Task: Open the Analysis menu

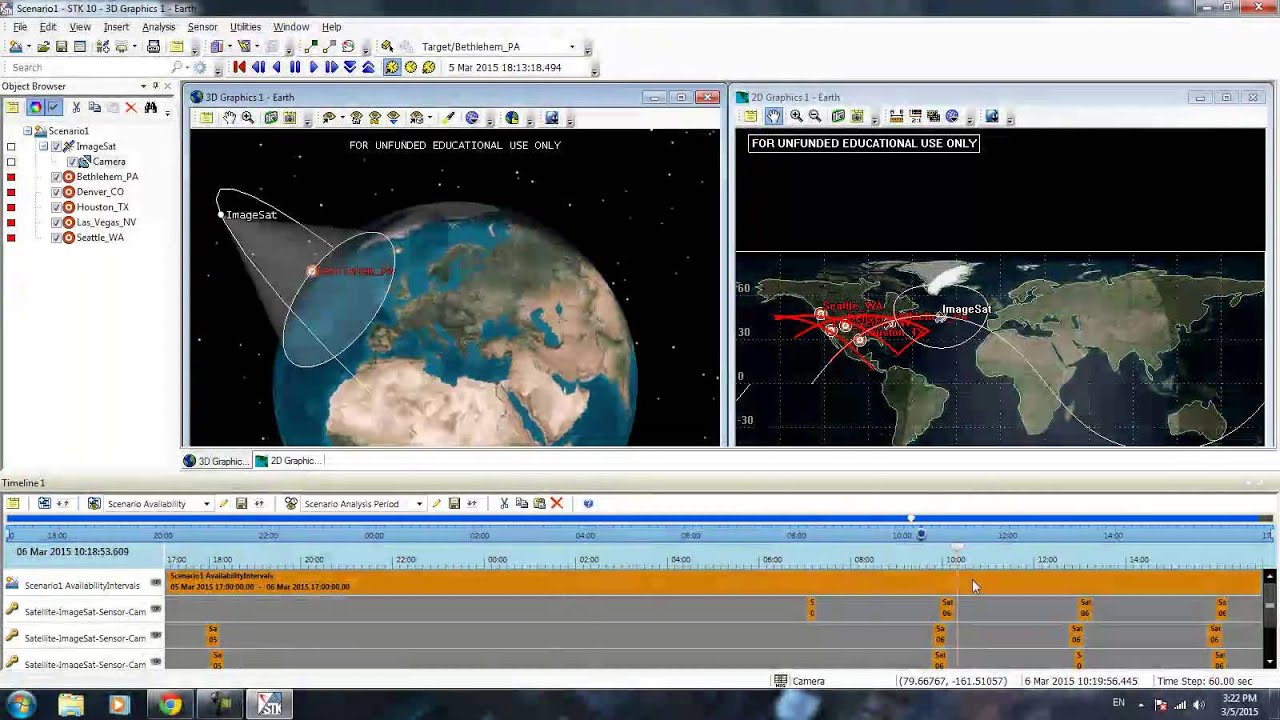Action: [158, 27]
